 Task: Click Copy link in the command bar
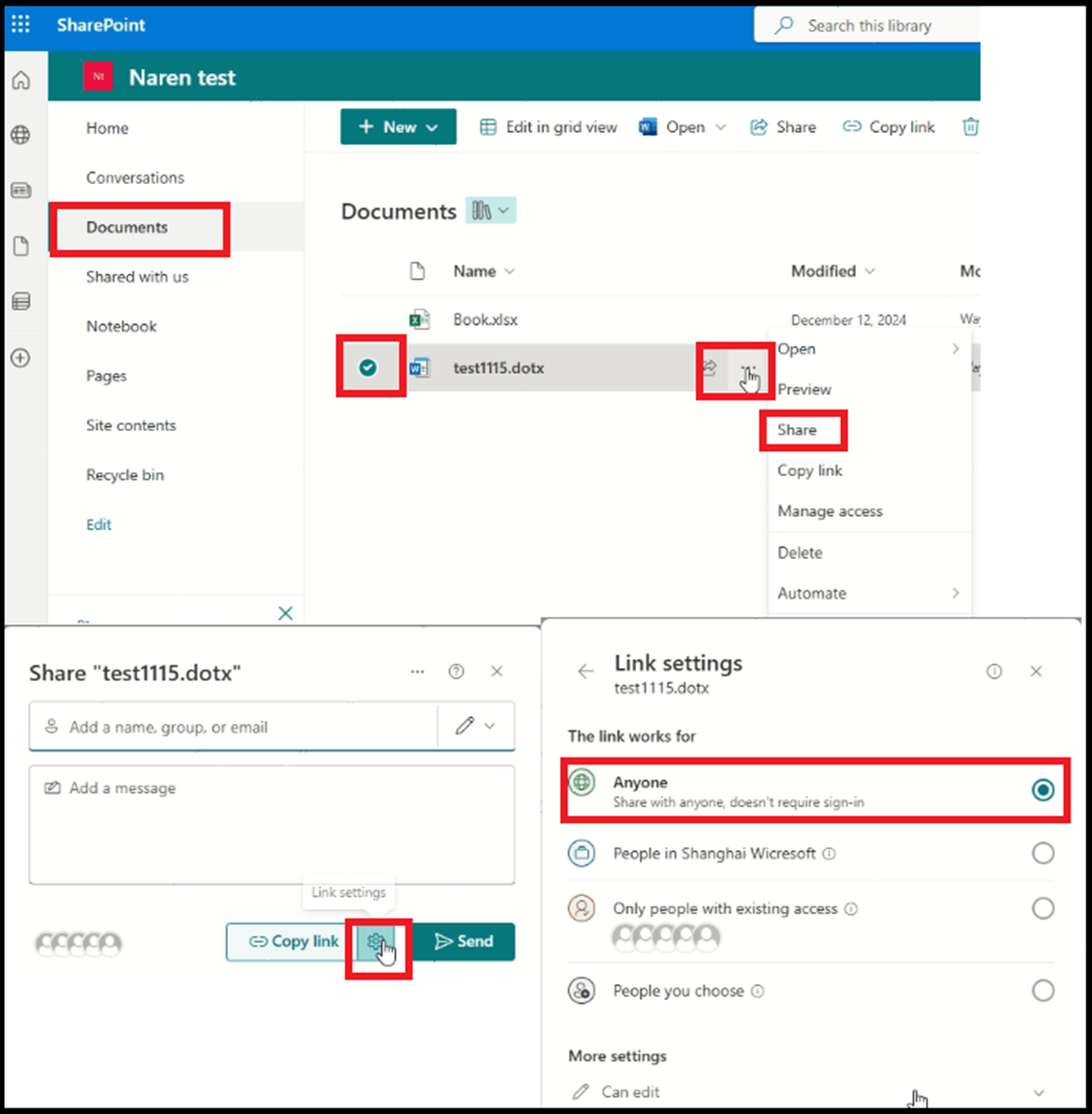(x=888, y=127)
